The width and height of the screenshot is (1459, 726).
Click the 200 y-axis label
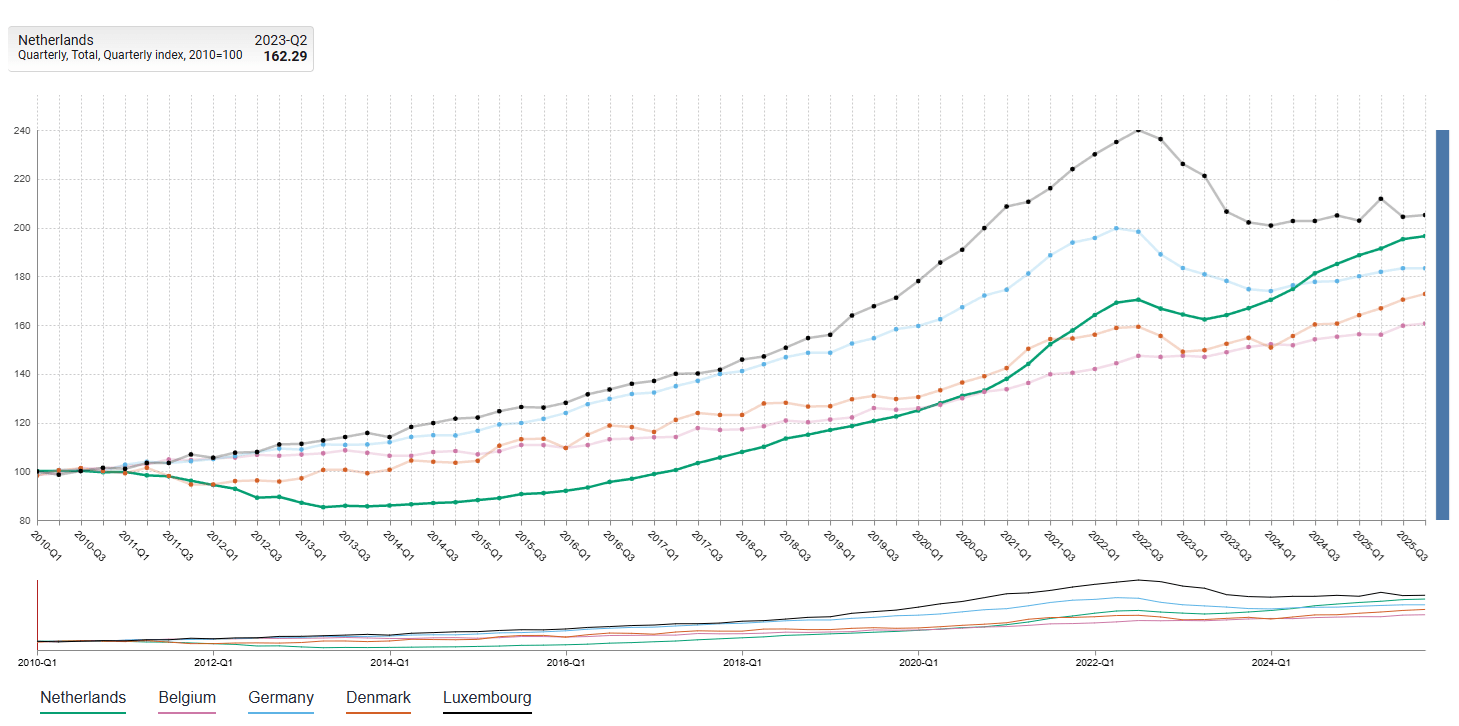click(x=21, y=228)
